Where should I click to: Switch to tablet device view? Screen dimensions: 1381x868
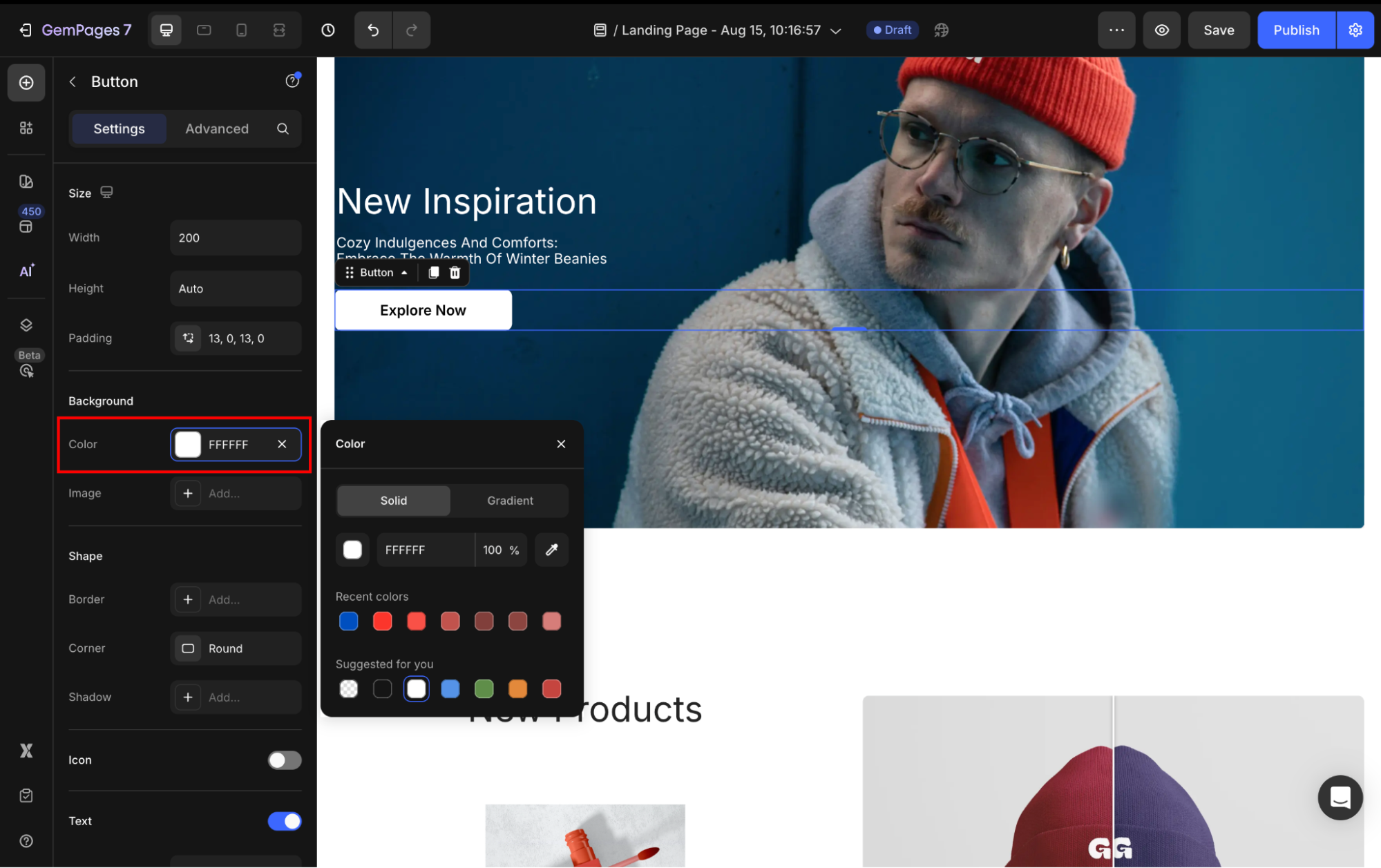204,30
